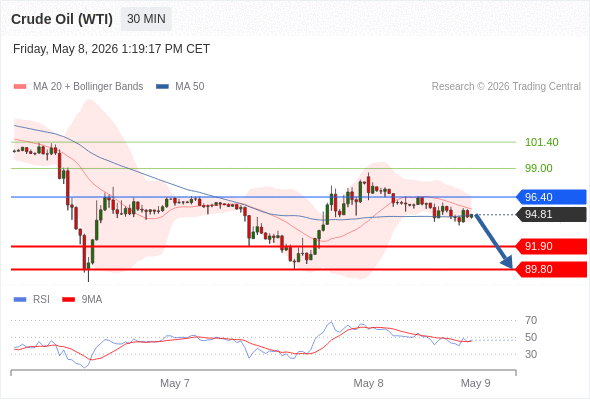Click the May 7 date axis label
The image size is (590, 400).
pyautogui.click(x=175, y=383)
